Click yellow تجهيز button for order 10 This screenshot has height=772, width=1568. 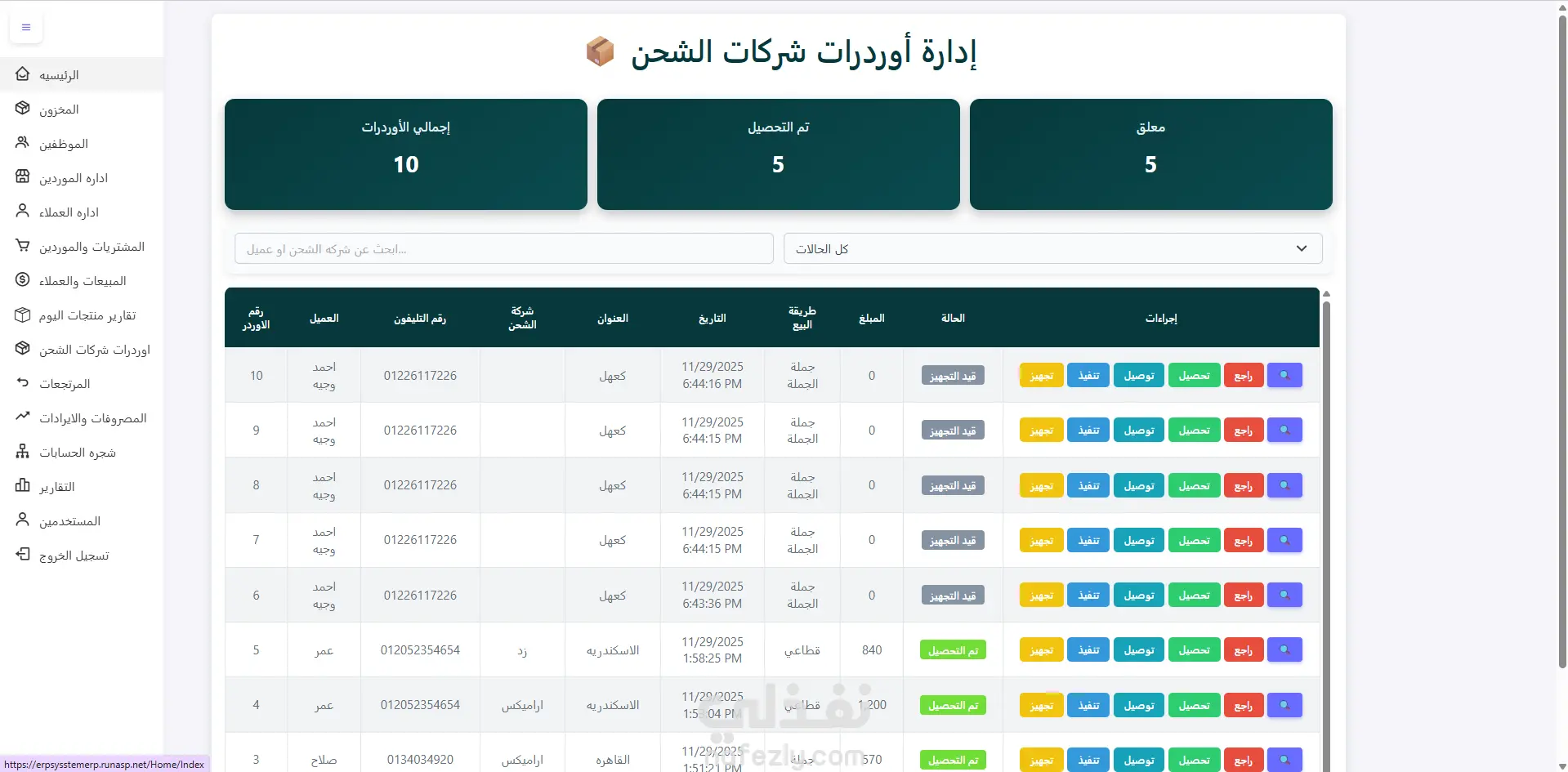[x=1041, y=376]
